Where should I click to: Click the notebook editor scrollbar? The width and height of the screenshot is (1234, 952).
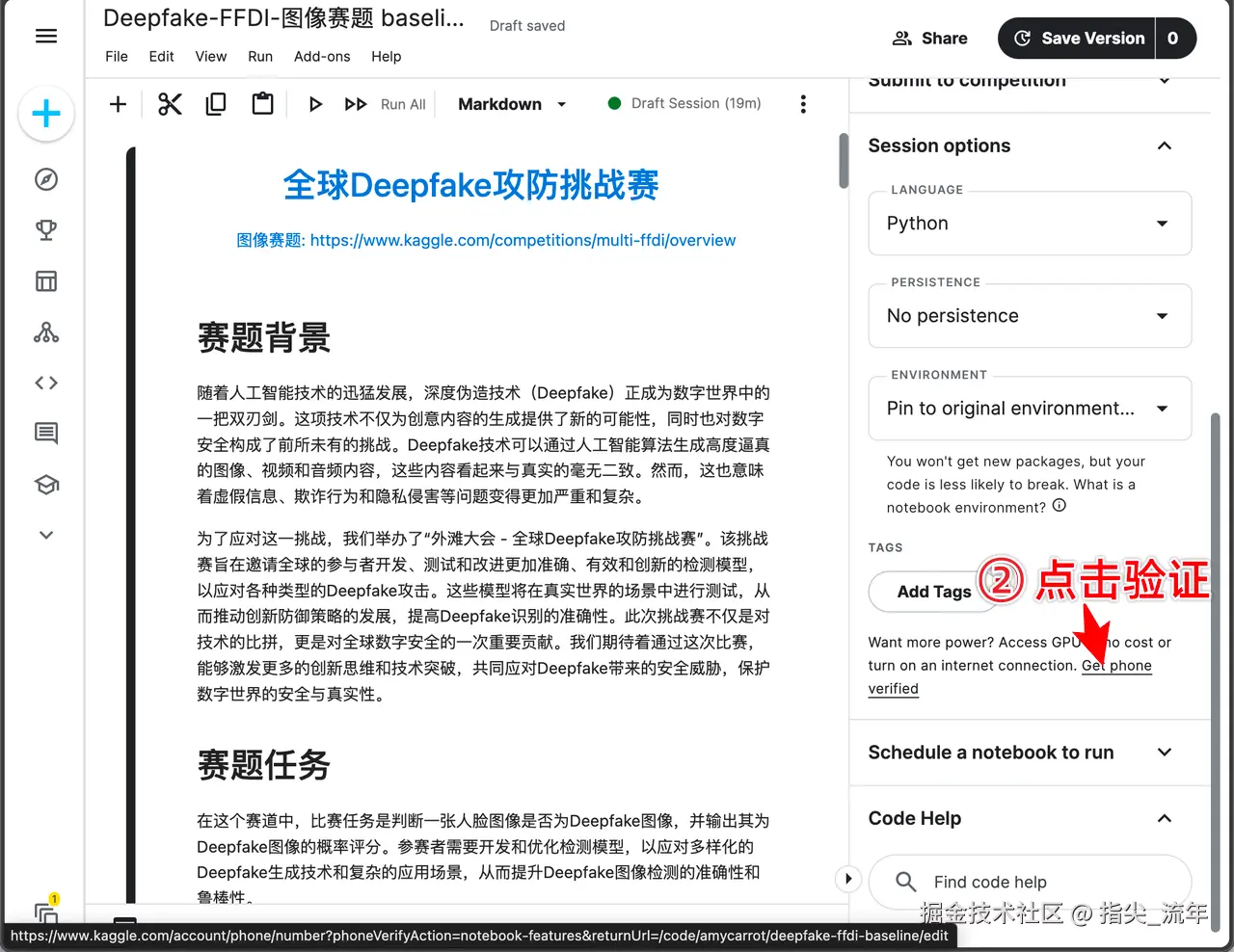(x=844, y=160)
